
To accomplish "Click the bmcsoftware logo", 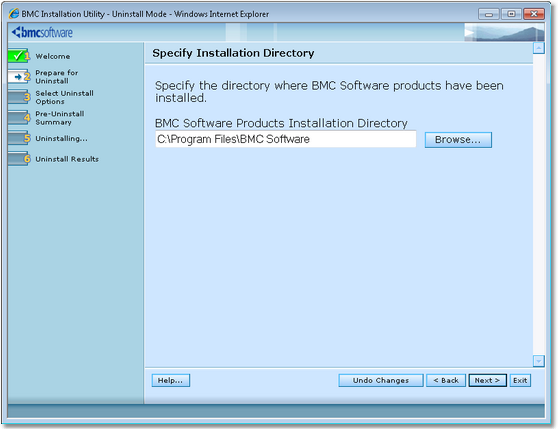I will click(x=42, y=32).
